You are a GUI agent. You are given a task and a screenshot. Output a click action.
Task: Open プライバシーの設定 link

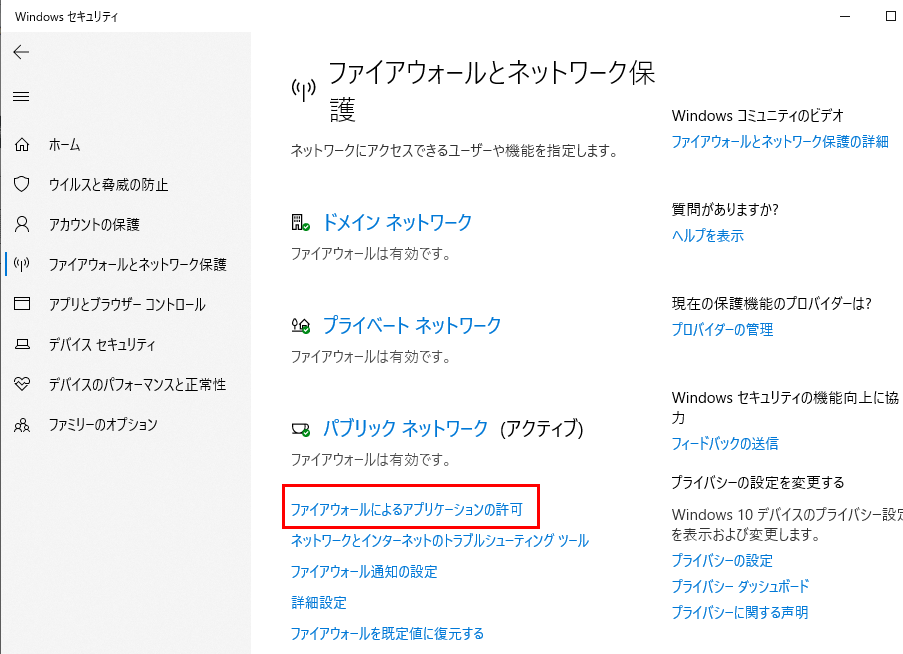722,561
